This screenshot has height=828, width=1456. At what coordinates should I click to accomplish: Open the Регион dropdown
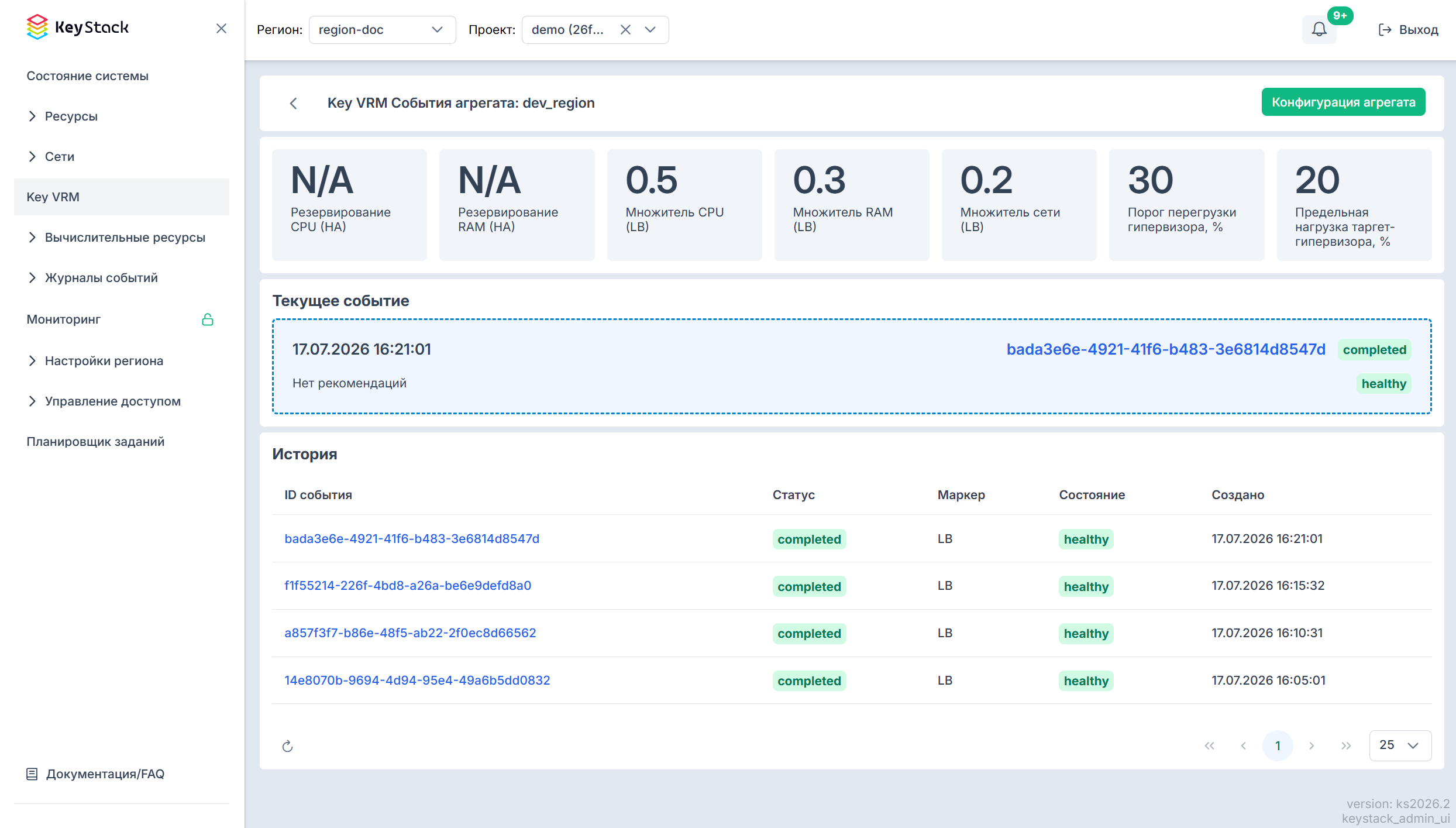[x=382, y=30]
